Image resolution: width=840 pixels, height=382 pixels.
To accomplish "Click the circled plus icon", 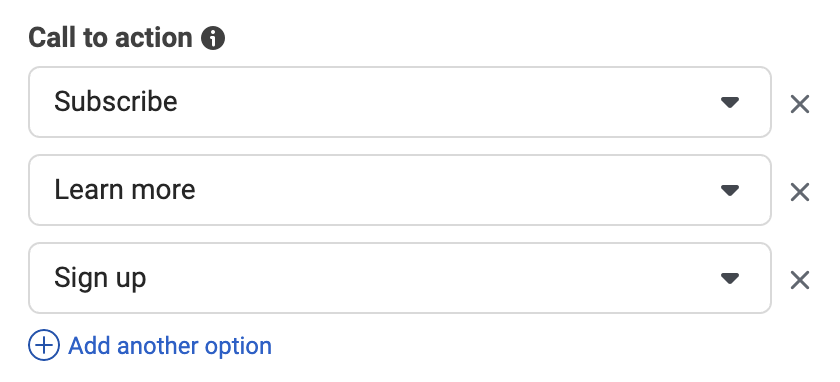I will tap(44, 345).
